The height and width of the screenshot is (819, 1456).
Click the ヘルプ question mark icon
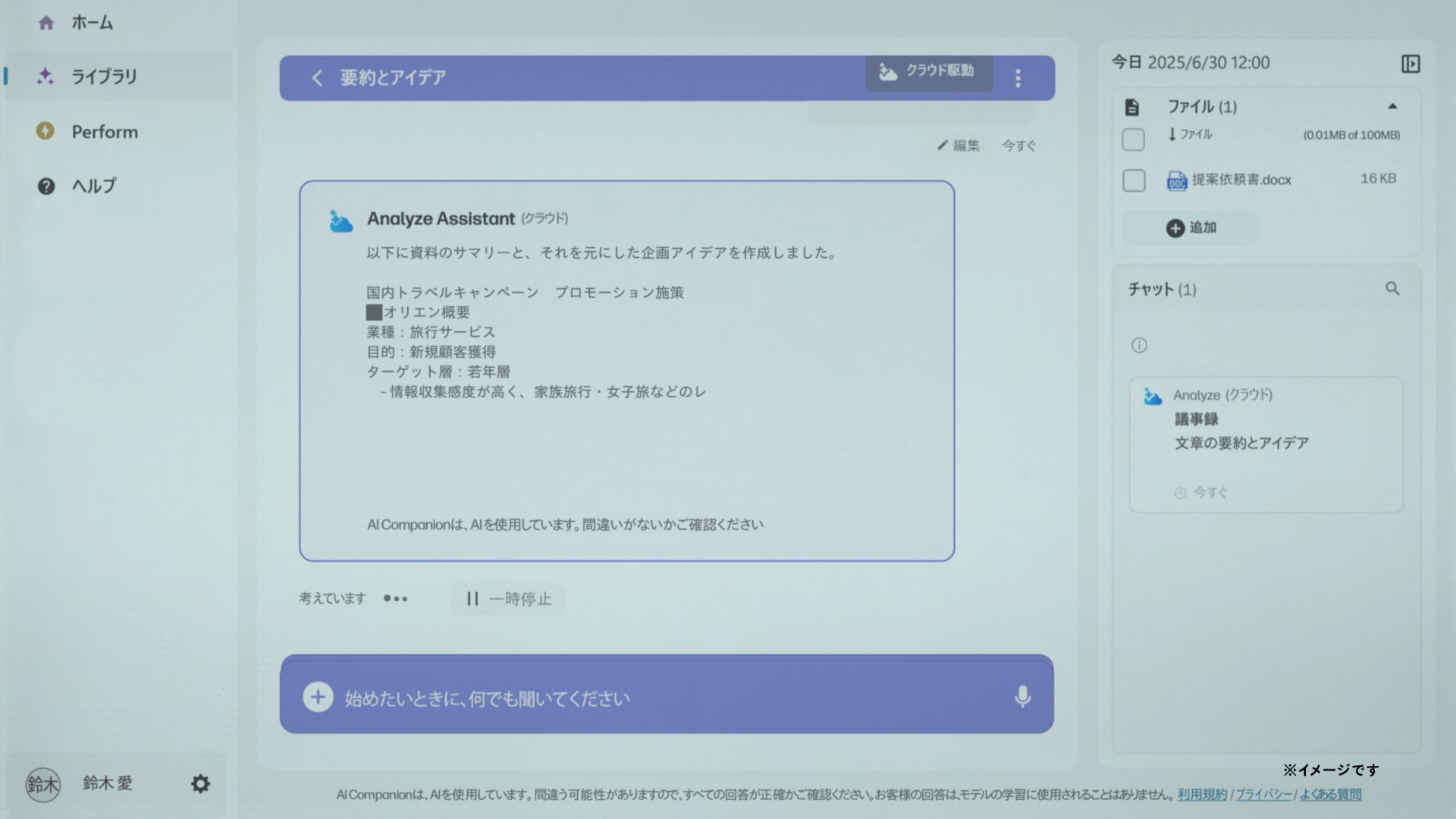coord(46,186)
